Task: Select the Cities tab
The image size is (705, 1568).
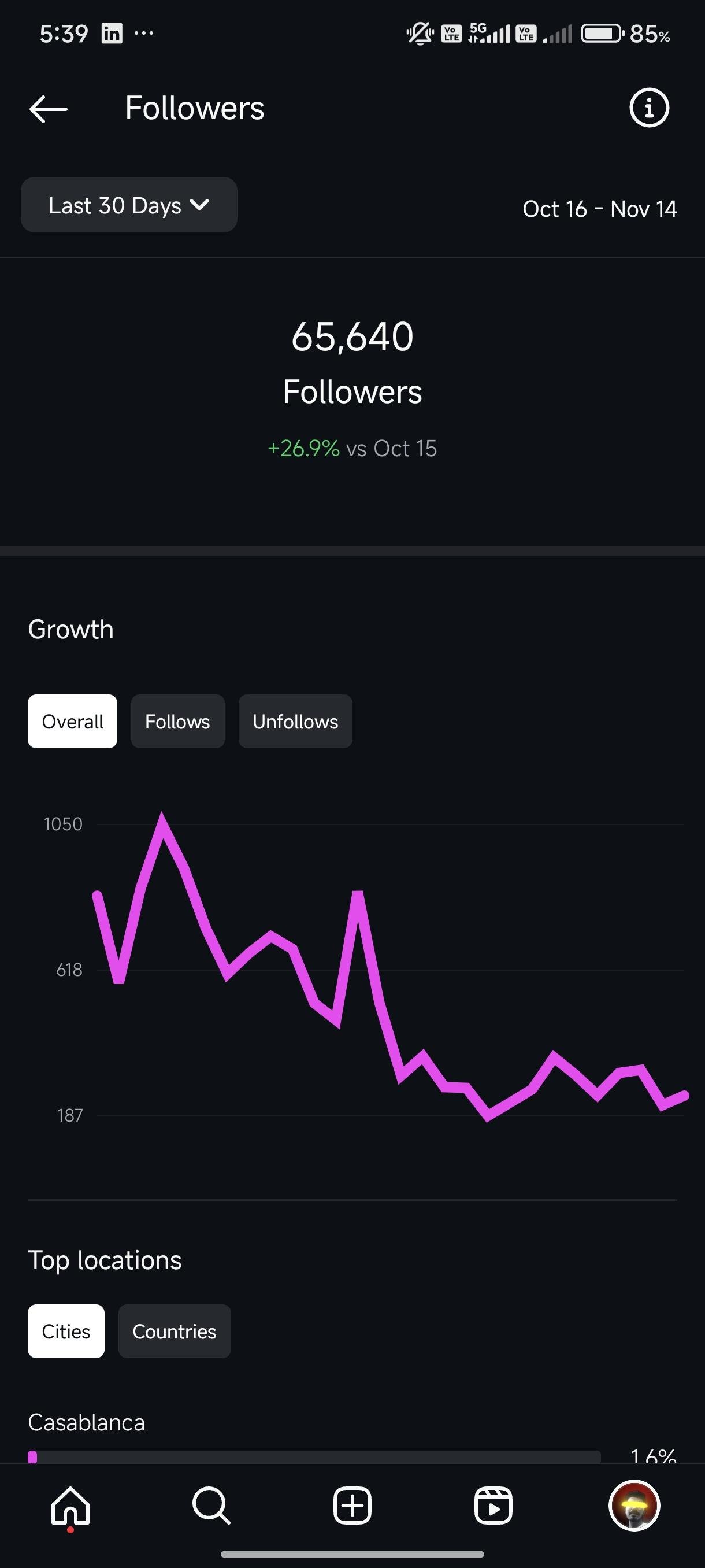Action: click(x=66, y=1331)
